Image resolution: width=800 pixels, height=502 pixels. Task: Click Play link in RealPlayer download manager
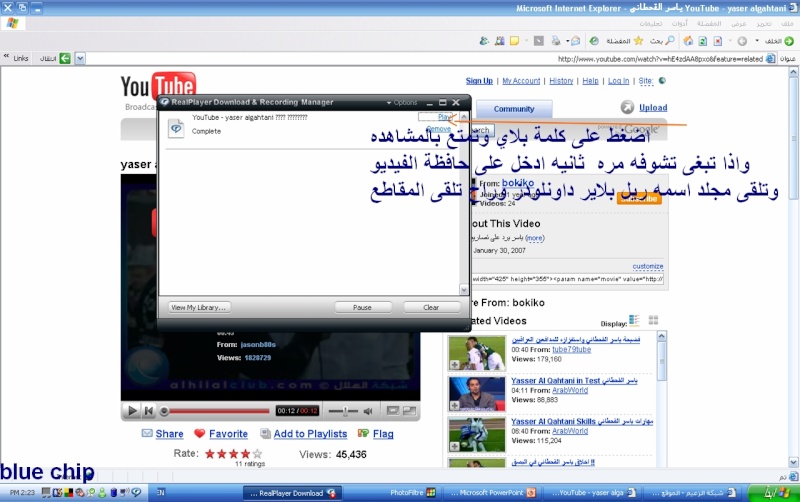(444, 117)
